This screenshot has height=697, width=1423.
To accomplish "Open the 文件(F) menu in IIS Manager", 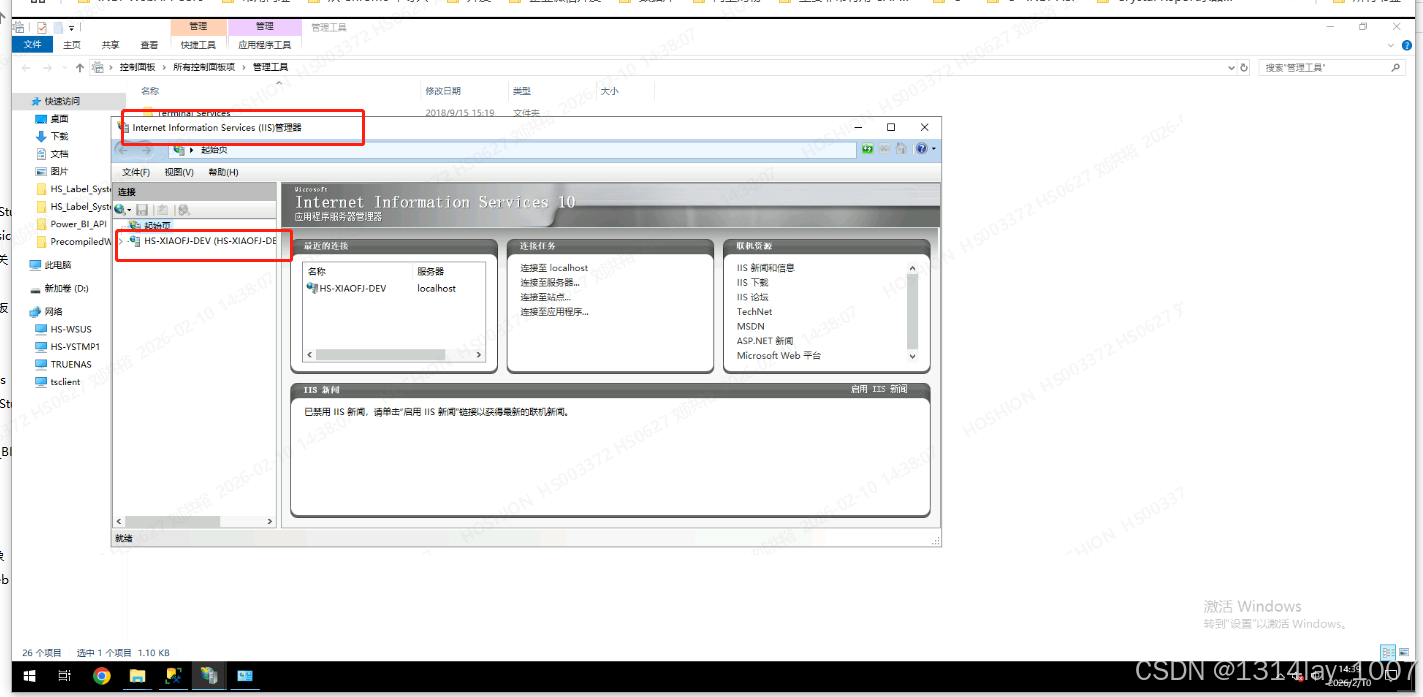I will tap(136, 172).
